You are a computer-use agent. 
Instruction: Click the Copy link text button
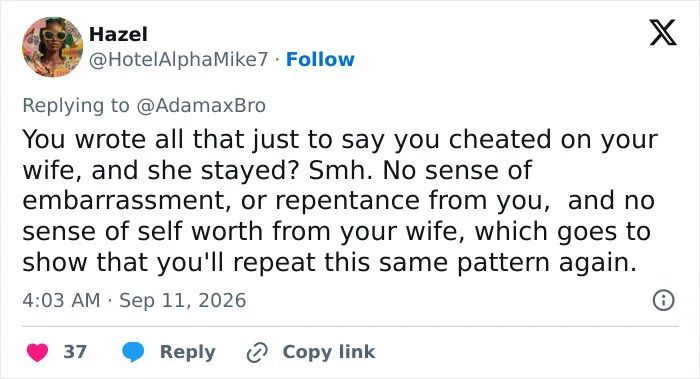329,352
